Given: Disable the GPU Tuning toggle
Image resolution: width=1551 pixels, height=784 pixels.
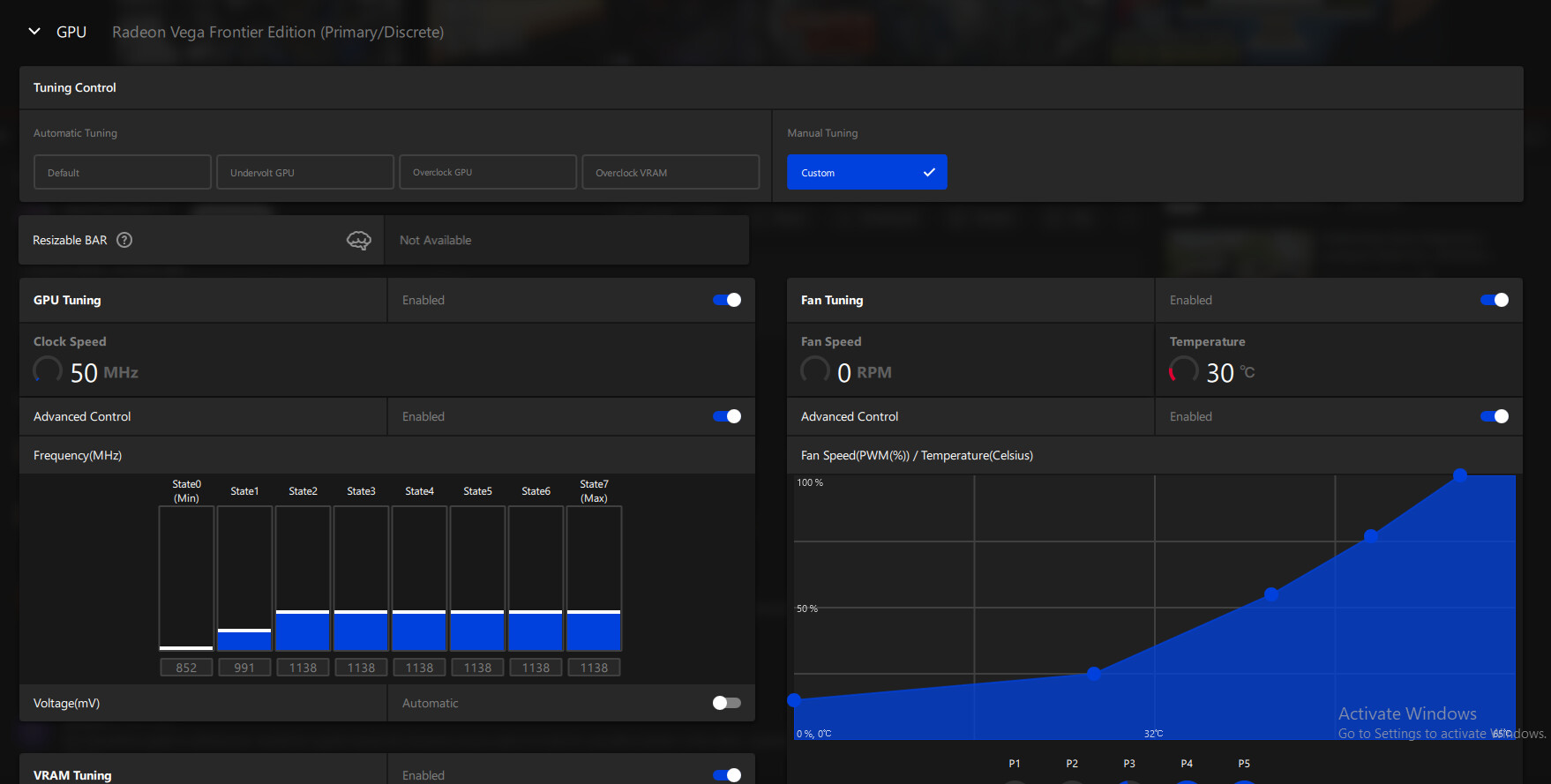Looking at the screenshot, I should click(x=726, y=300).
